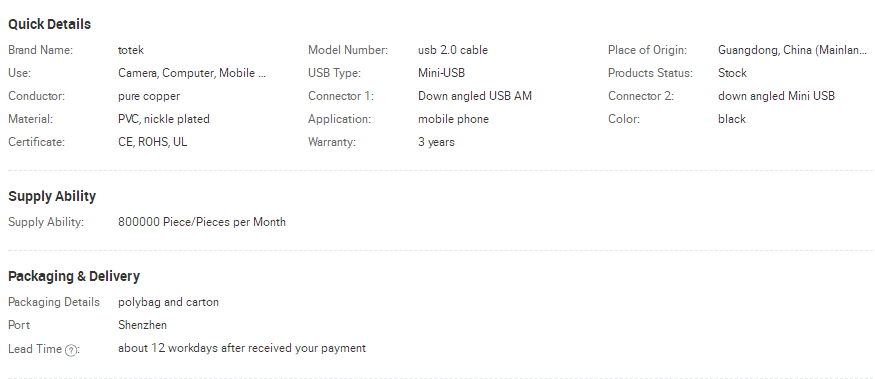Click the Lead Time help question-mark icon
The width and height of the screenshot is (875, 379).
71,351
